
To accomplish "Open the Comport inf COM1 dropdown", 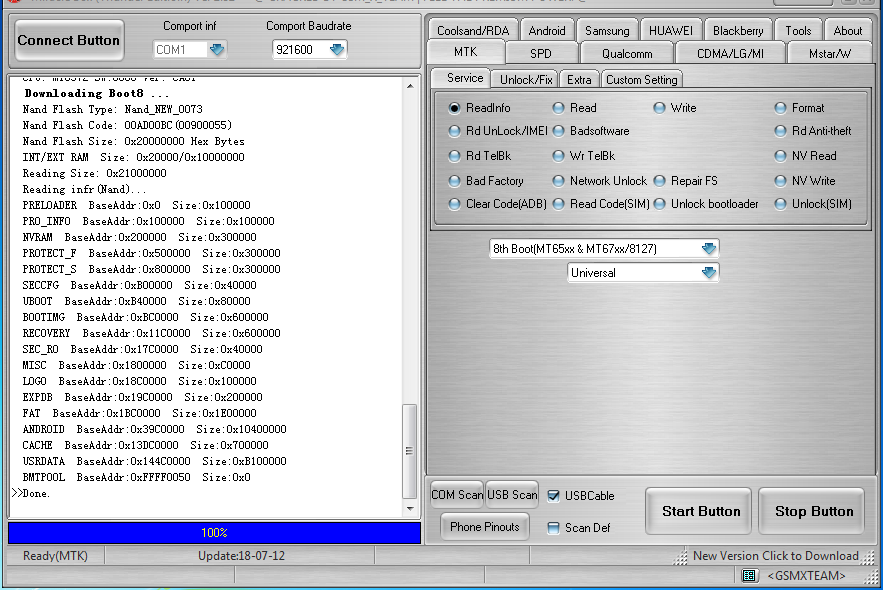I will point(216,50).
